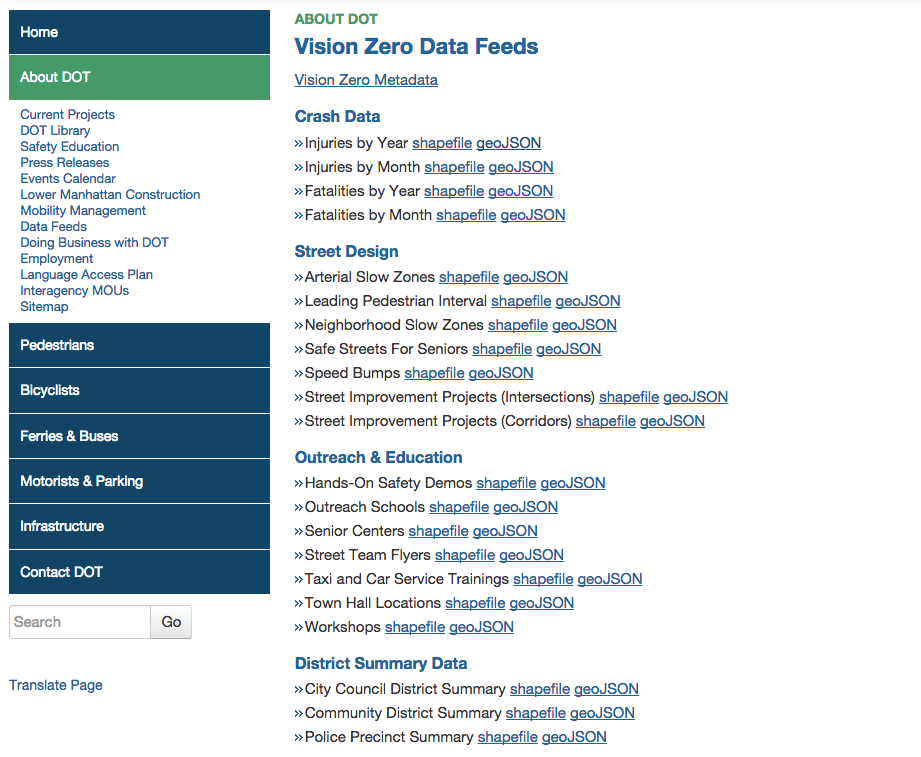This screenshot has height=757, width=921.
Task: Download Injuries by Year geoJSON
Action: [509, 143]
